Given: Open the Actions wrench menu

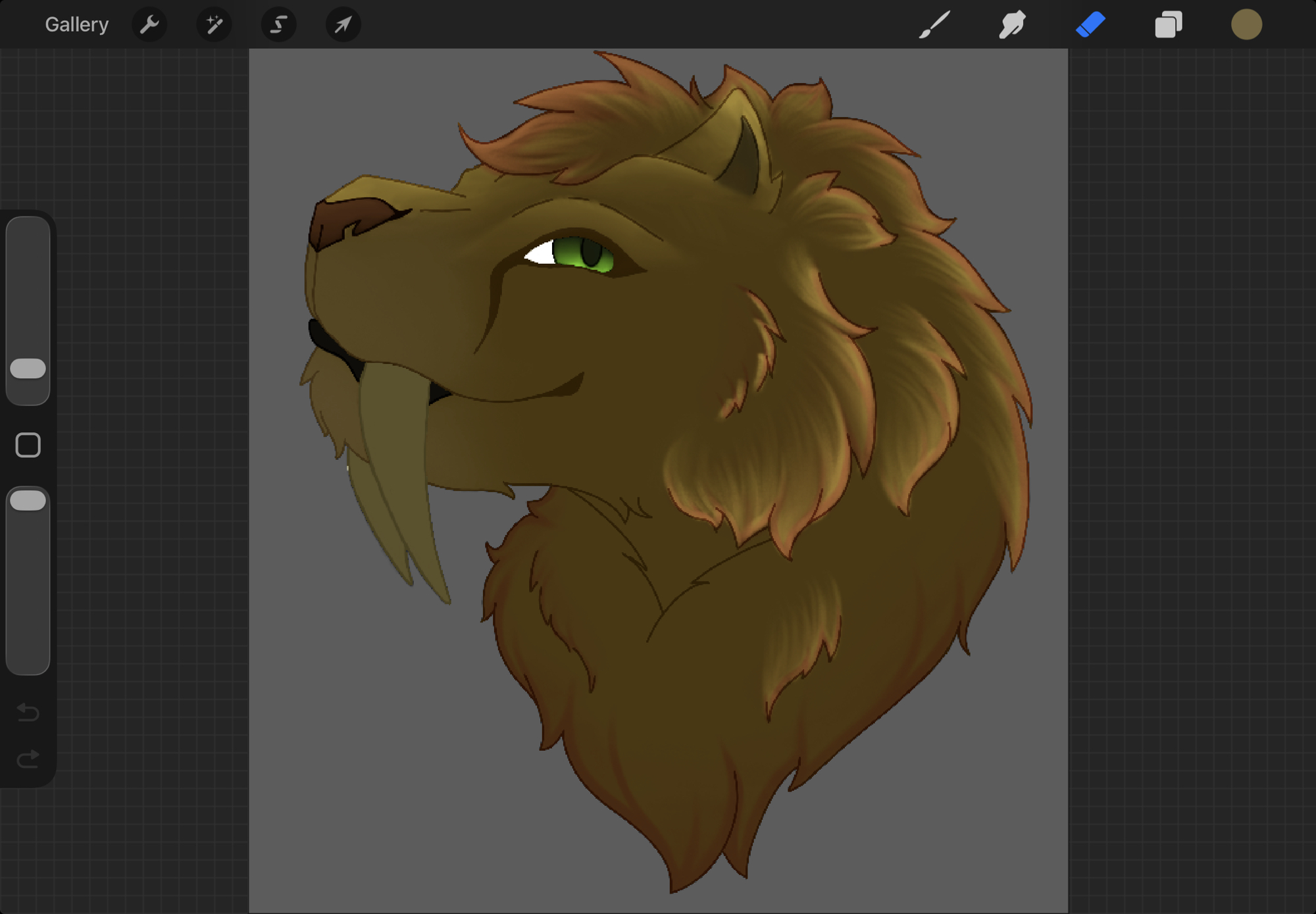Looking at the screenshot, I should (x=149, y=25).
